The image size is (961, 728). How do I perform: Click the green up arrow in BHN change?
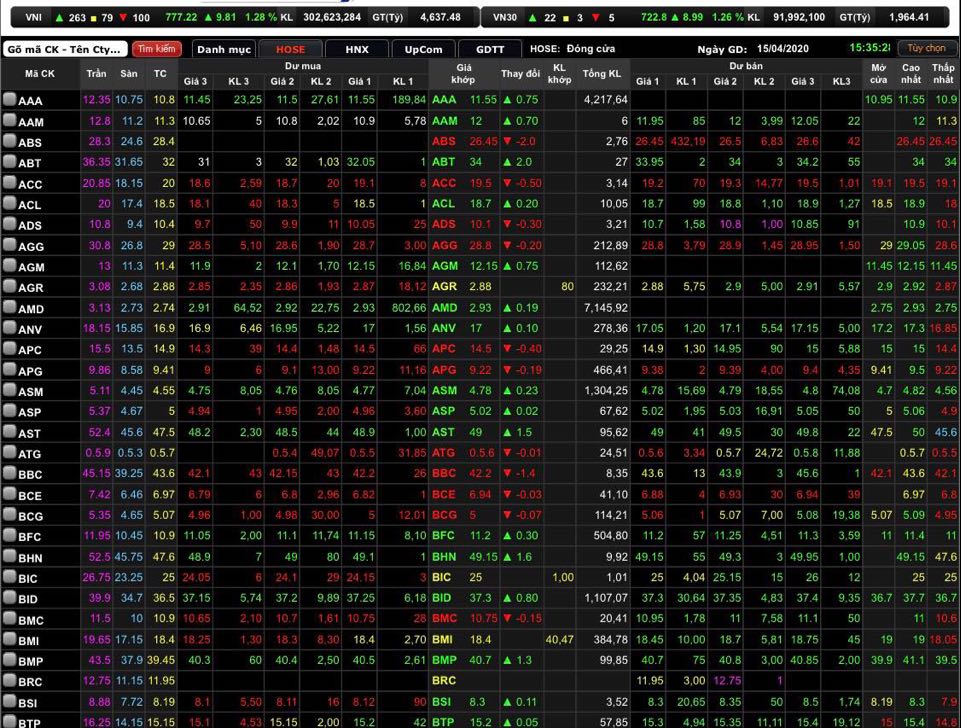(x=507, y=557)
